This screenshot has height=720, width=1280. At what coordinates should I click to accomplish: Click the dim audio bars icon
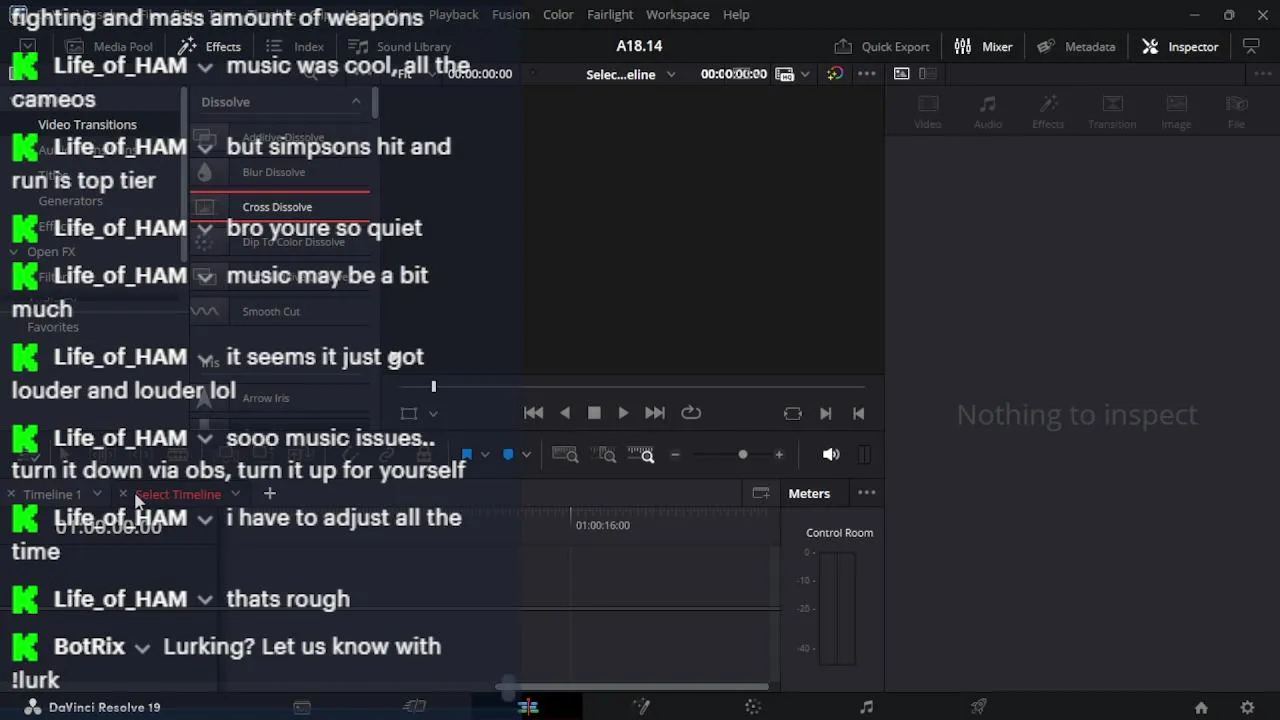pos(865,455)
